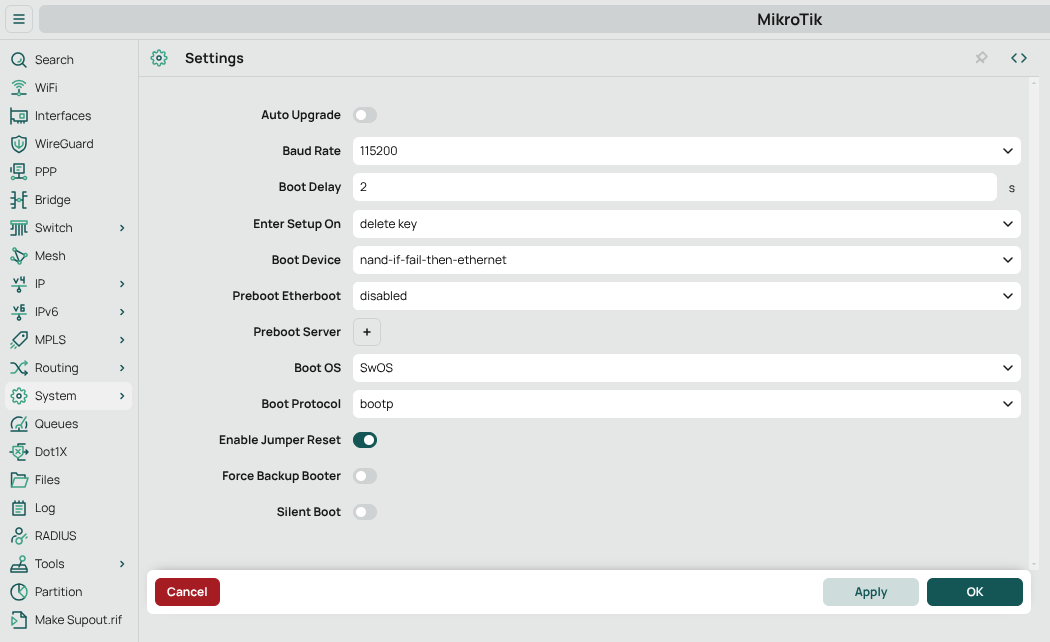Click the Settings header gear icon
Screen dimensions: 1050x642
tap(159, 58)
